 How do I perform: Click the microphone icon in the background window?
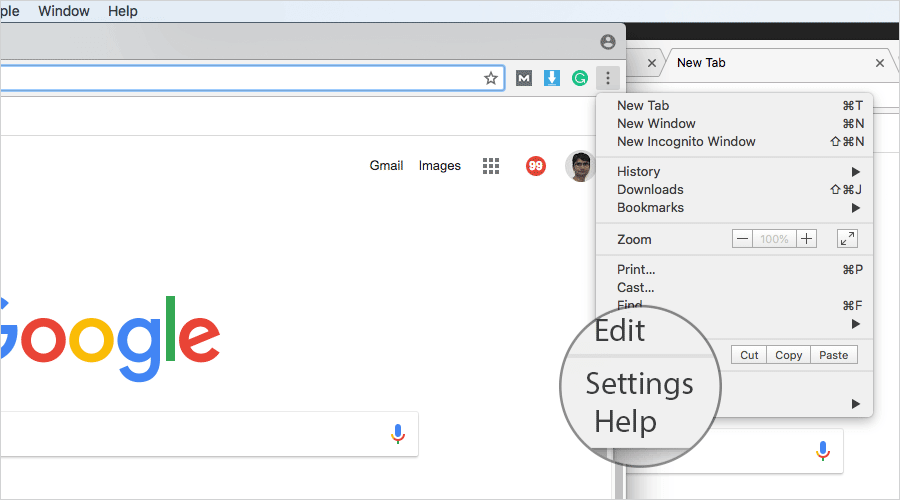823,451
